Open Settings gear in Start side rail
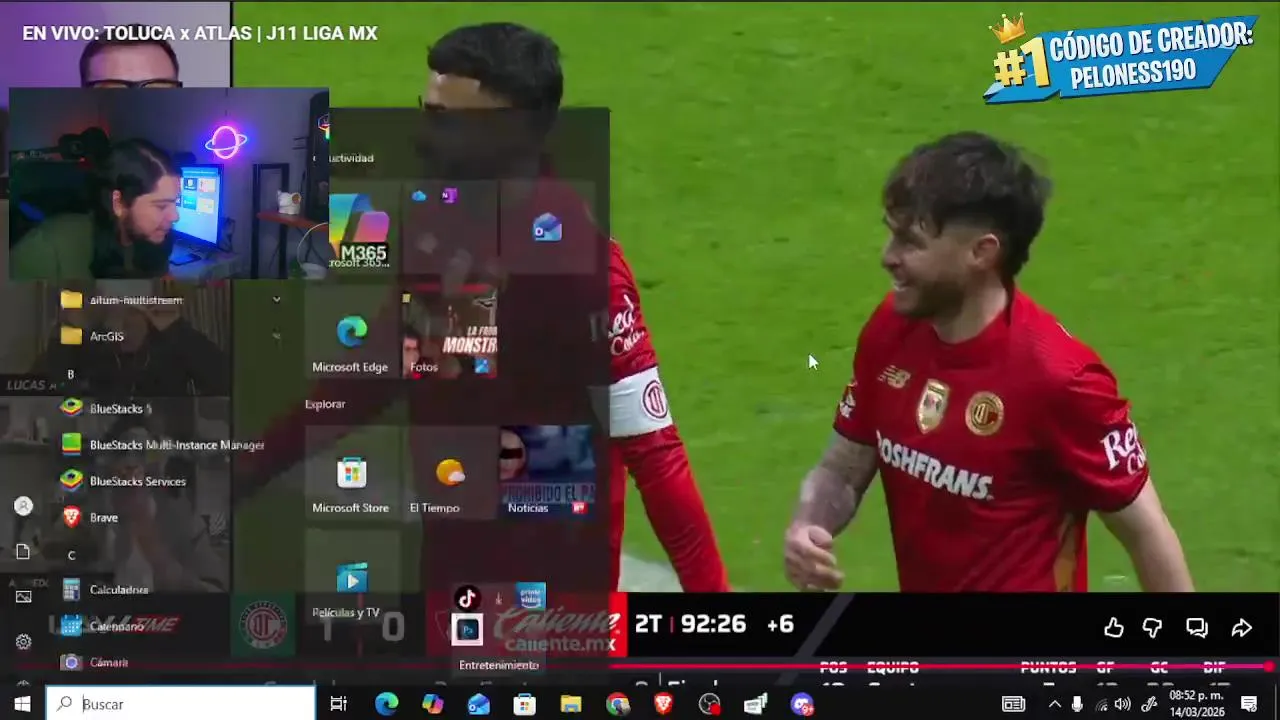 pos(23,642)
